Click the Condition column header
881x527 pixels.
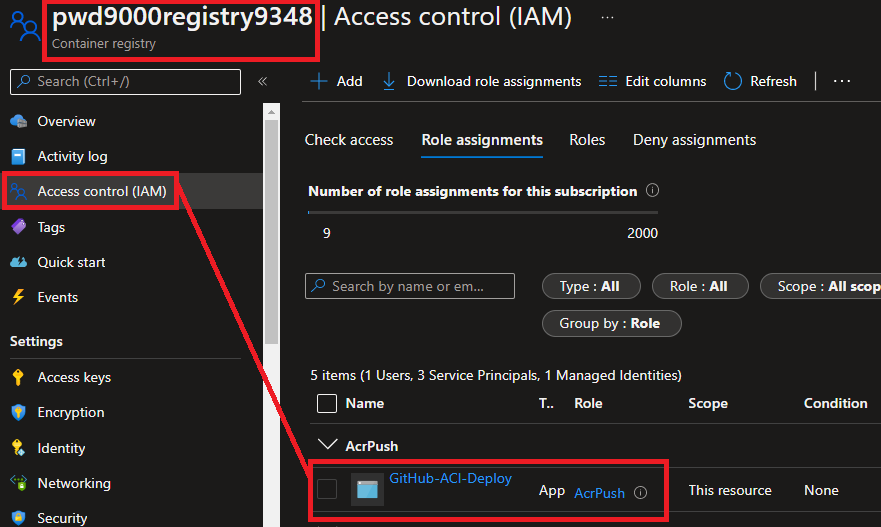coord(835,403)
